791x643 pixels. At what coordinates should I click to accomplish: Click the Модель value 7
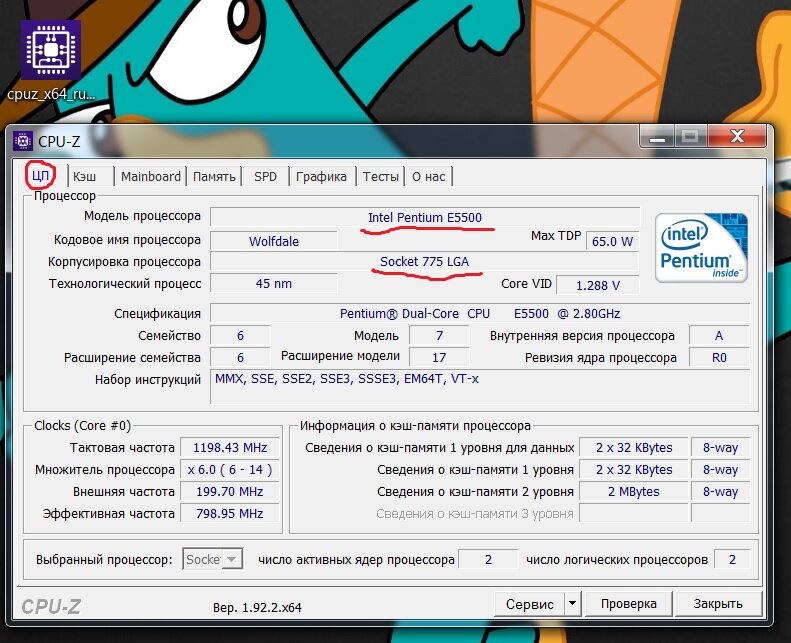[x=439, y=335]
